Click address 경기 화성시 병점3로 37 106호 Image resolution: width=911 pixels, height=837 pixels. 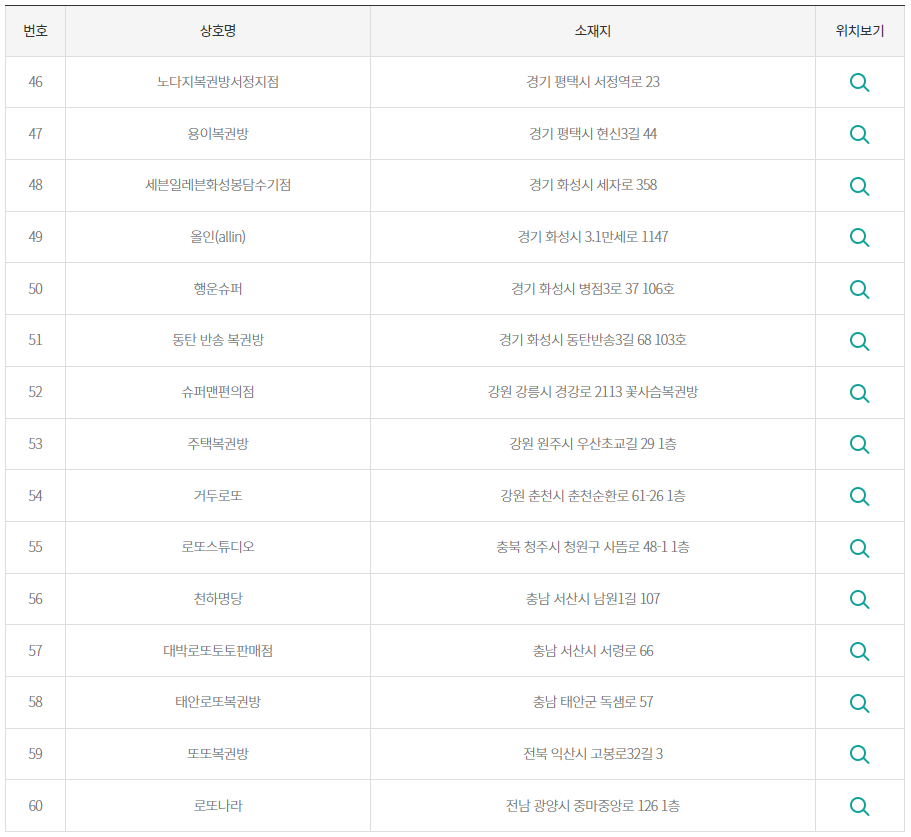point(593,289)
